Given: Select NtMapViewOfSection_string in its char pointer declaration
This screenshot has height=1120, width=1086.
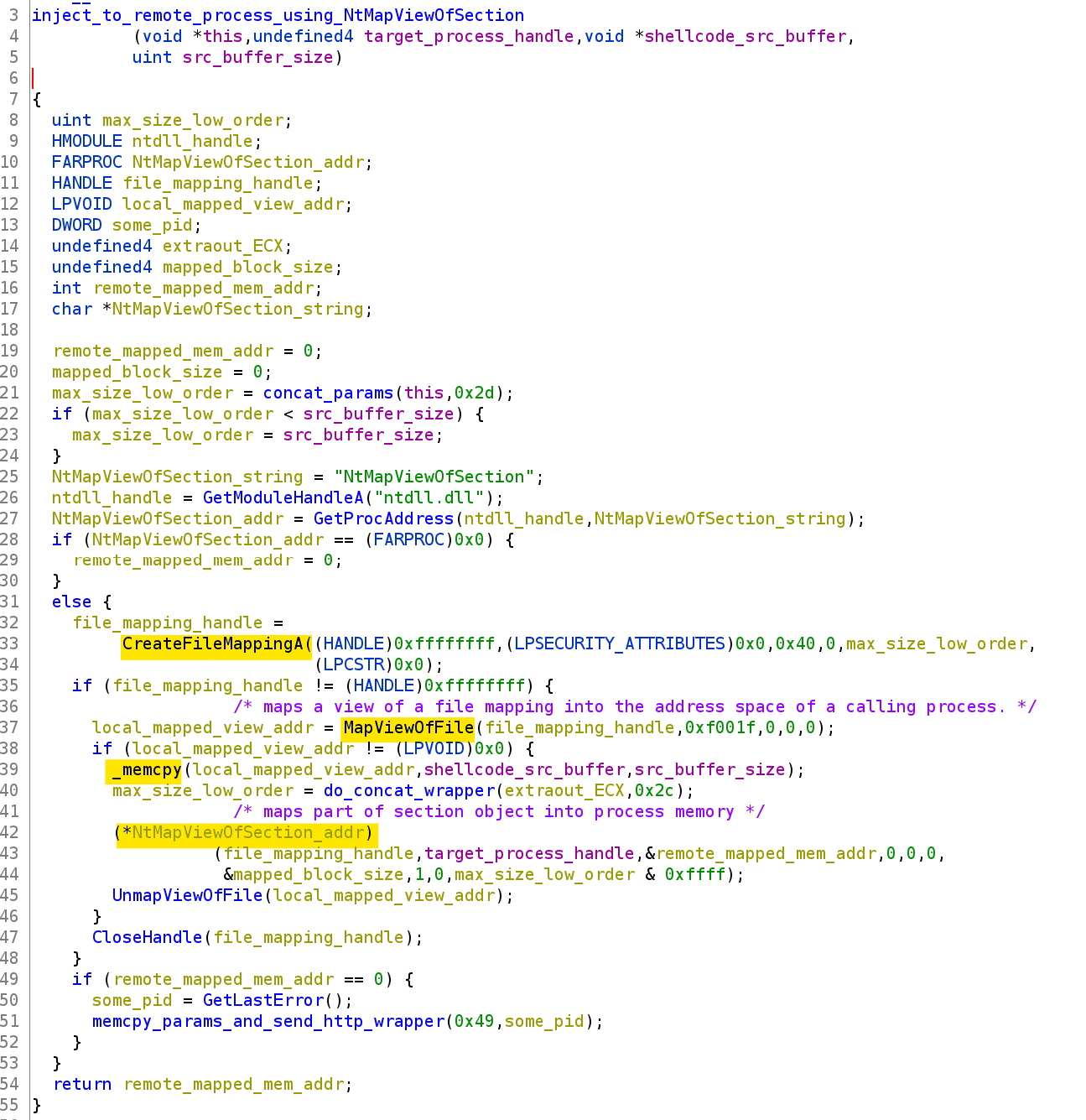Looking at the screenshot, I should [237, 309].
